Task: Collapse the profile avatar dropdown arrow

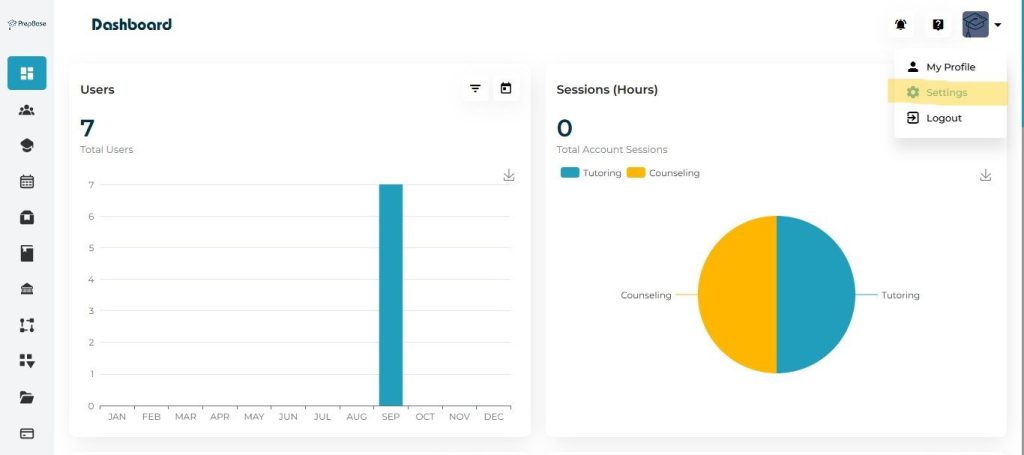Action: [x=997, y=25]
